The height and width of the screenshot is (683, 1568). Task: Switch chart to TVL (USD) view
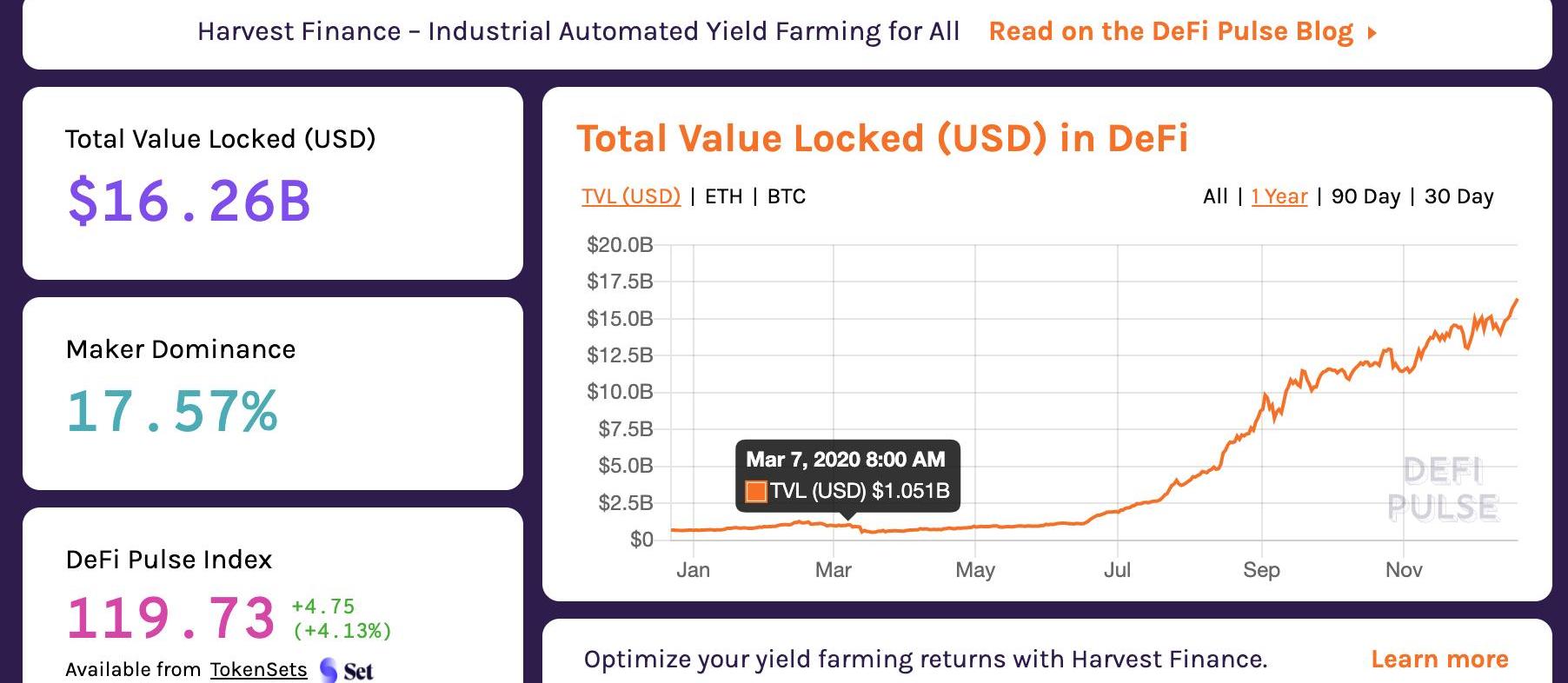point(631,196)
